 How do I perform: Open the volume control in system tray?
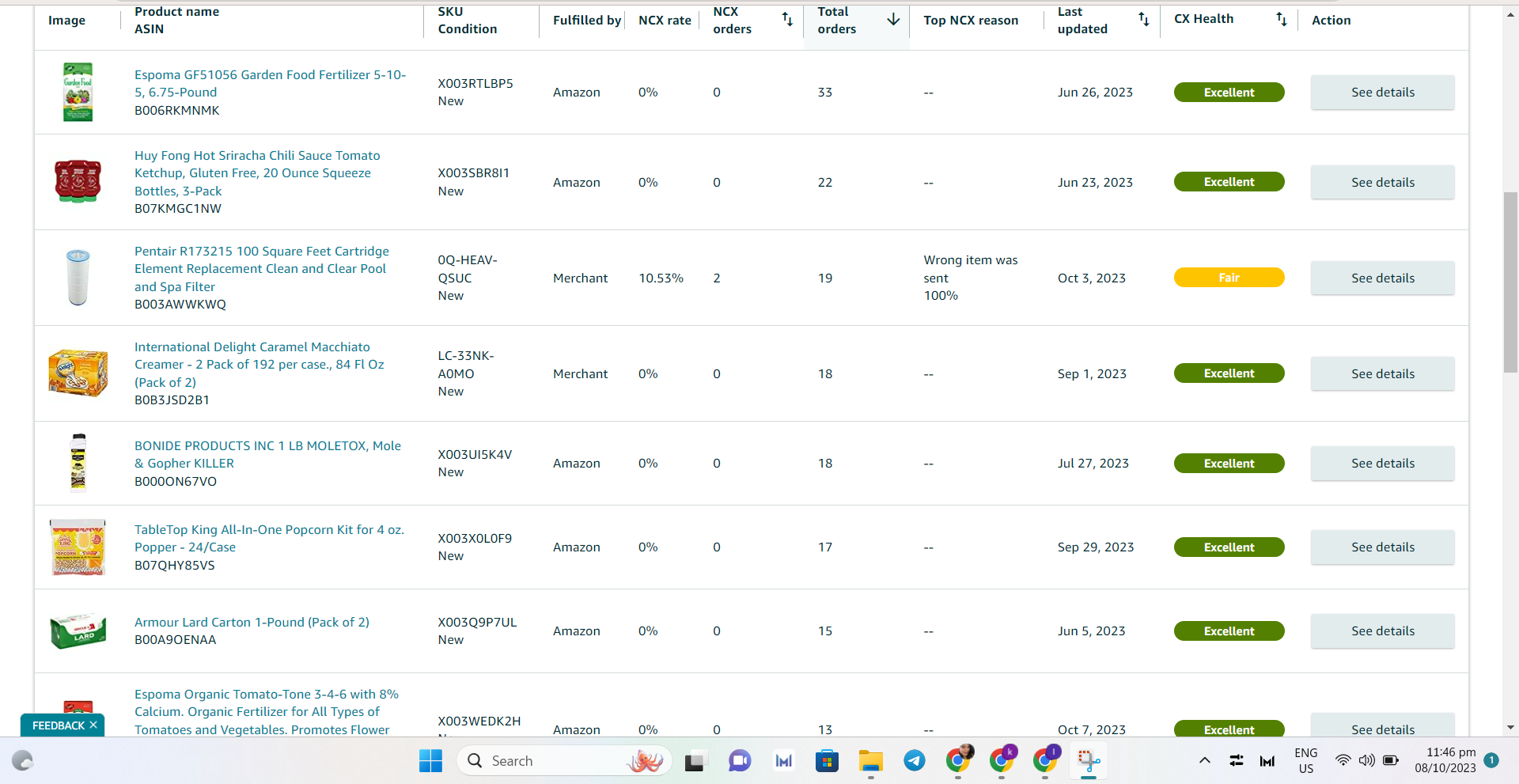point(1366,761)
